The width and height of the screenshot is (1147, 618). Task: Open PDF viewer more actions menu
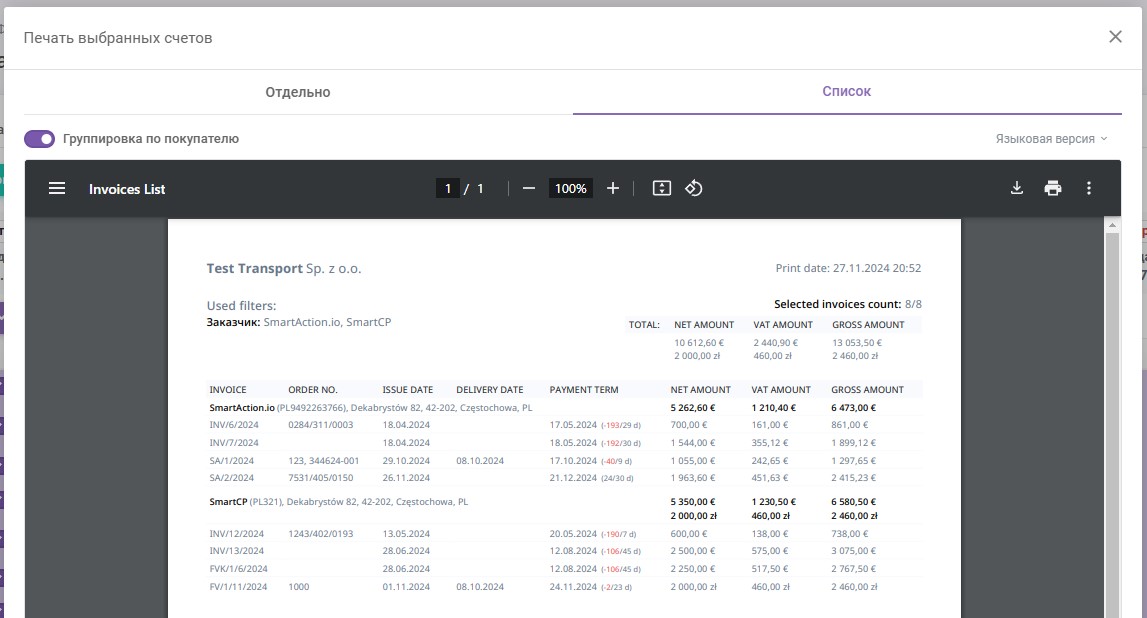tap(1088, 189)
